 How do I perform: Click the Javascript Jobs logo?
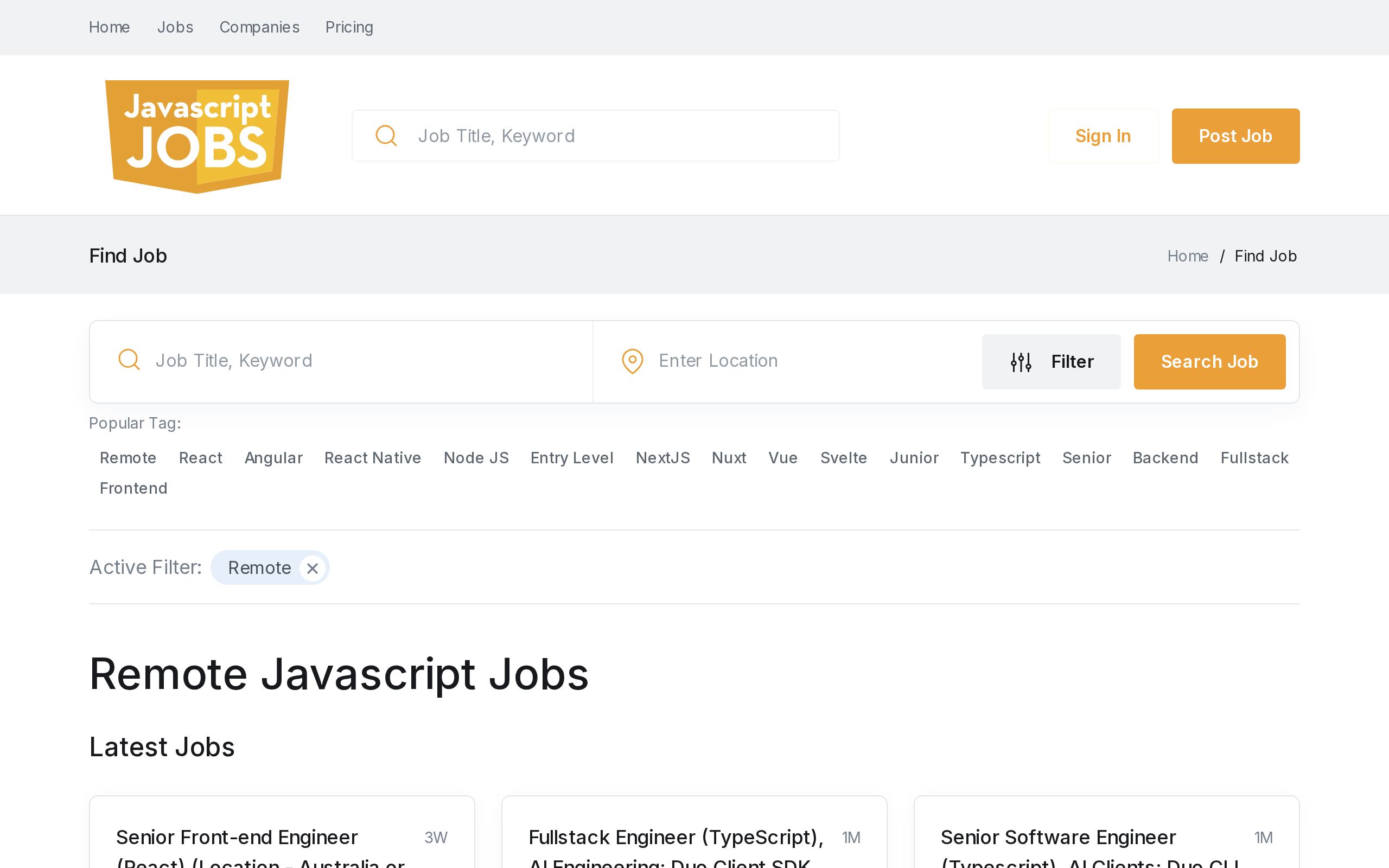coord(197,137)
